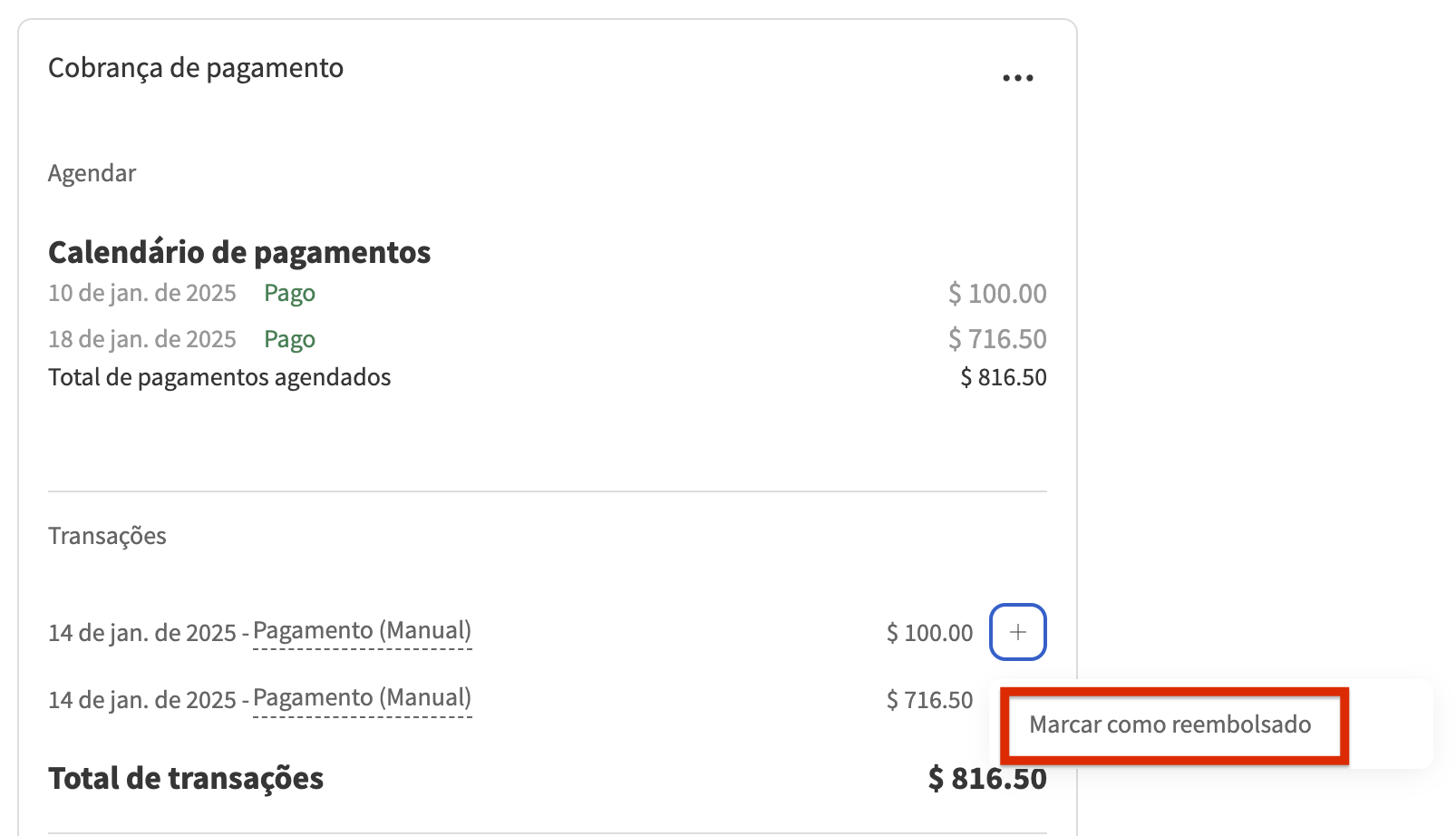Click the Transações section label
The width and height of the screenshot is (1456, 836).
pos(107,536)
